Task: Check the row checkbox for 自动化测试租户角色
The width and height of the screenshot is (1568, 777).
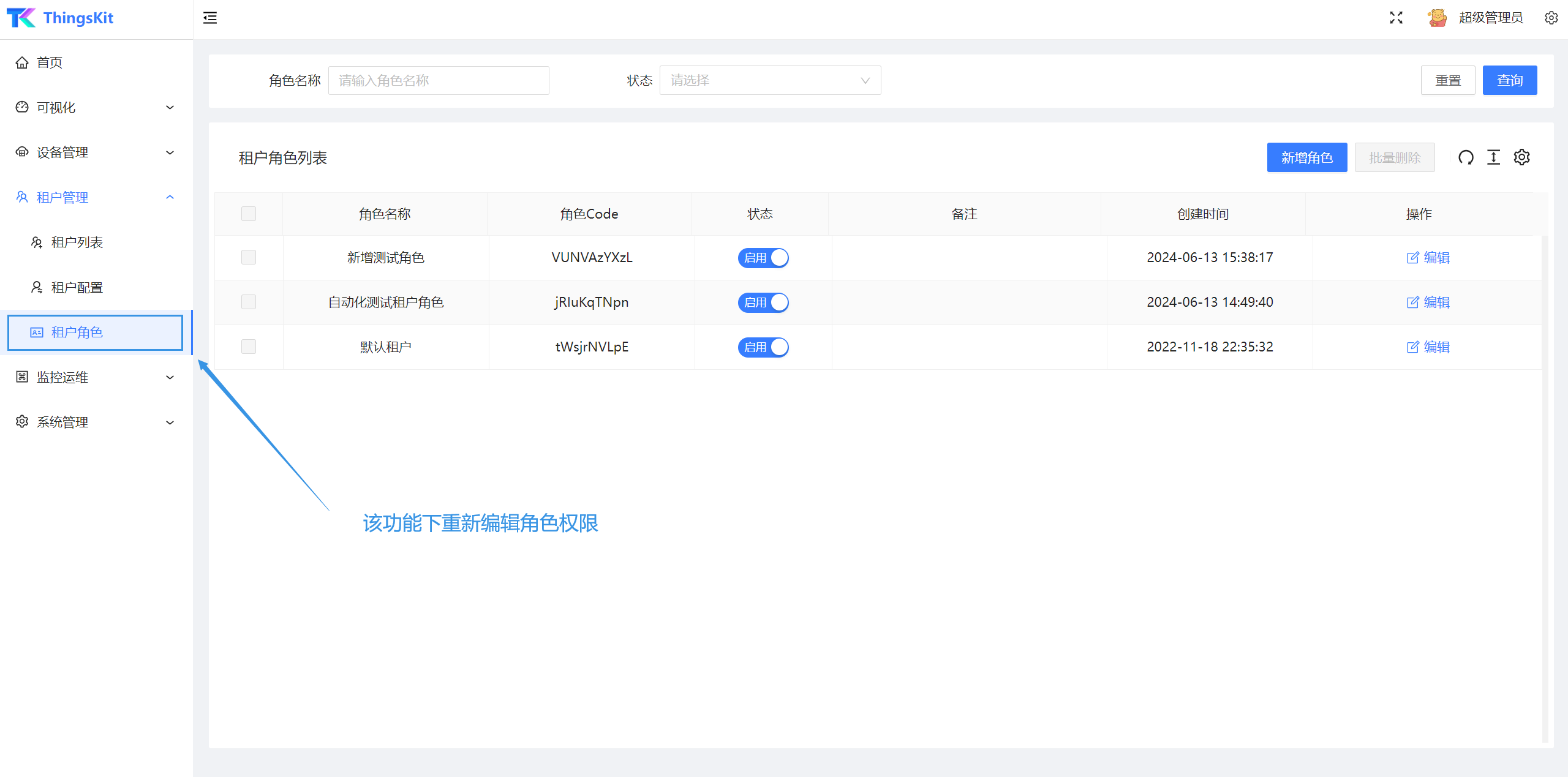Action: [x=249, y=302]
